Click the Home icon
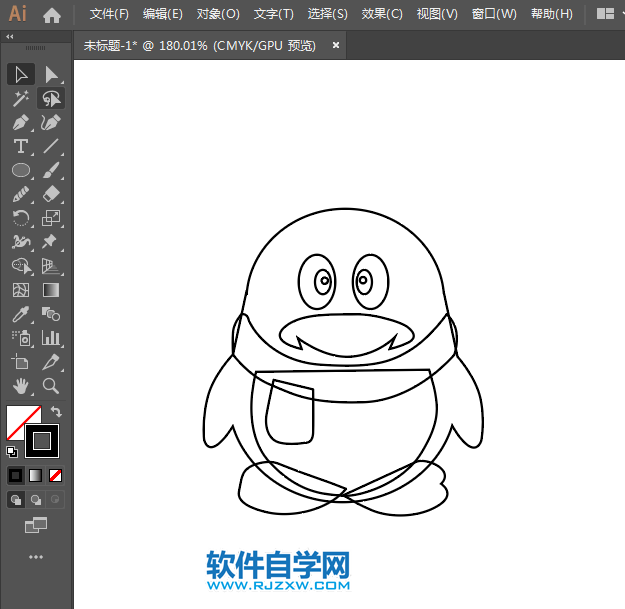Viewport: 625px width, 609px height. point(52,15)
